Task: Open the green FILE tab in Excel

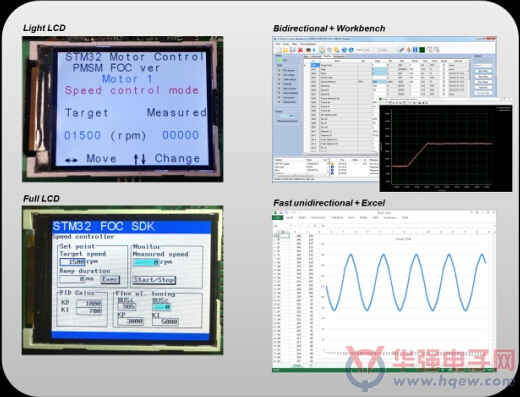Action: point(278,217)
